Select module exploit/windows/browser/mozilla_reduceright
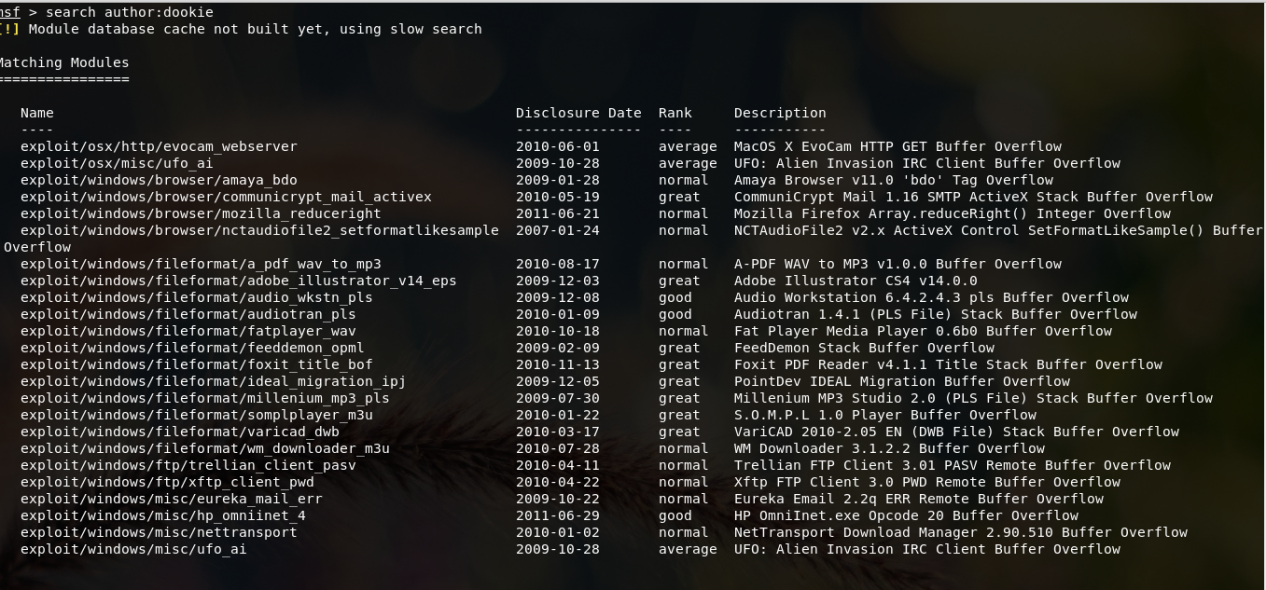This screenshot has height=590, width=1266. (x=201, y=214)
